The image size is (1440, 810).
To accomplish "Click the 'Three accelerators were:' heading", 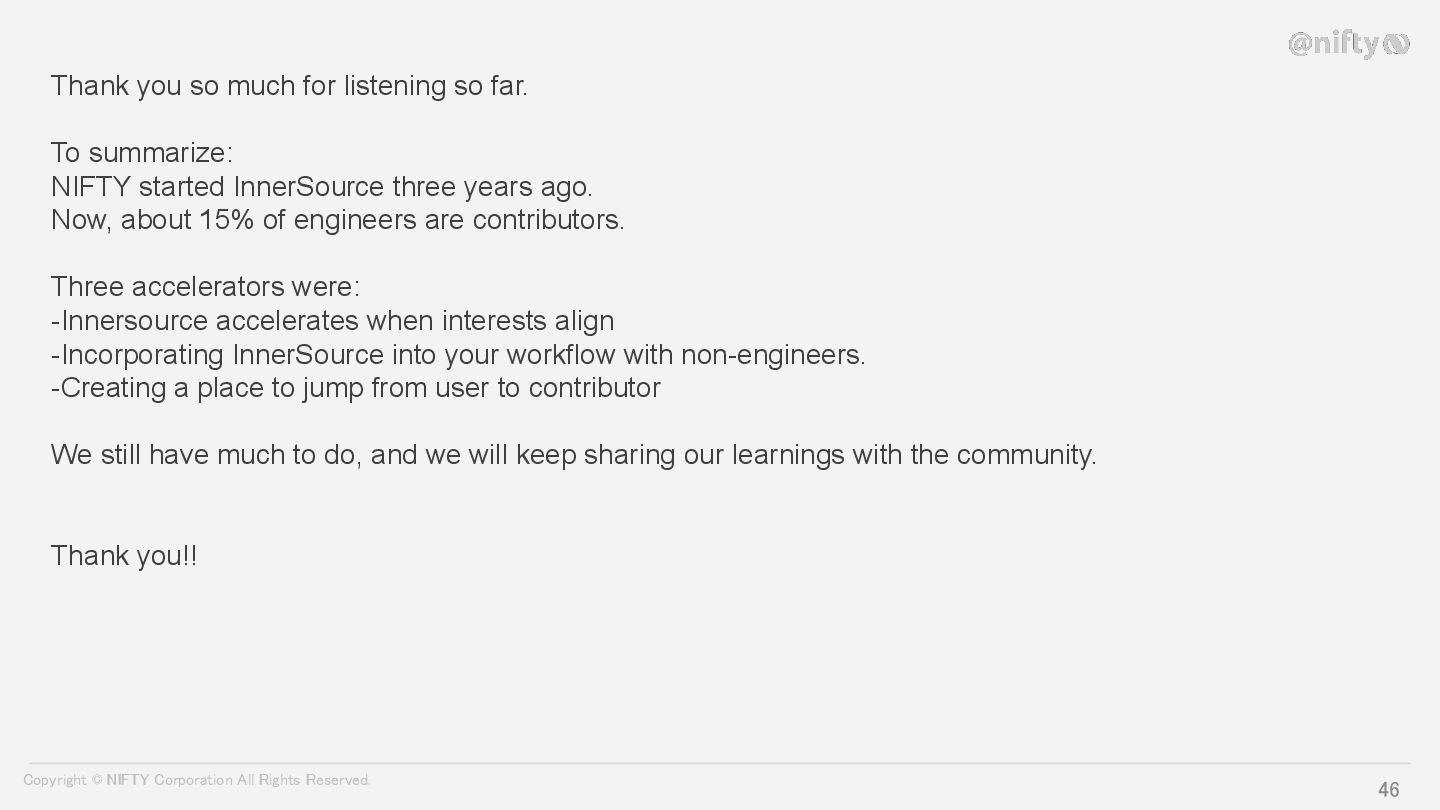I will (205, 287).
